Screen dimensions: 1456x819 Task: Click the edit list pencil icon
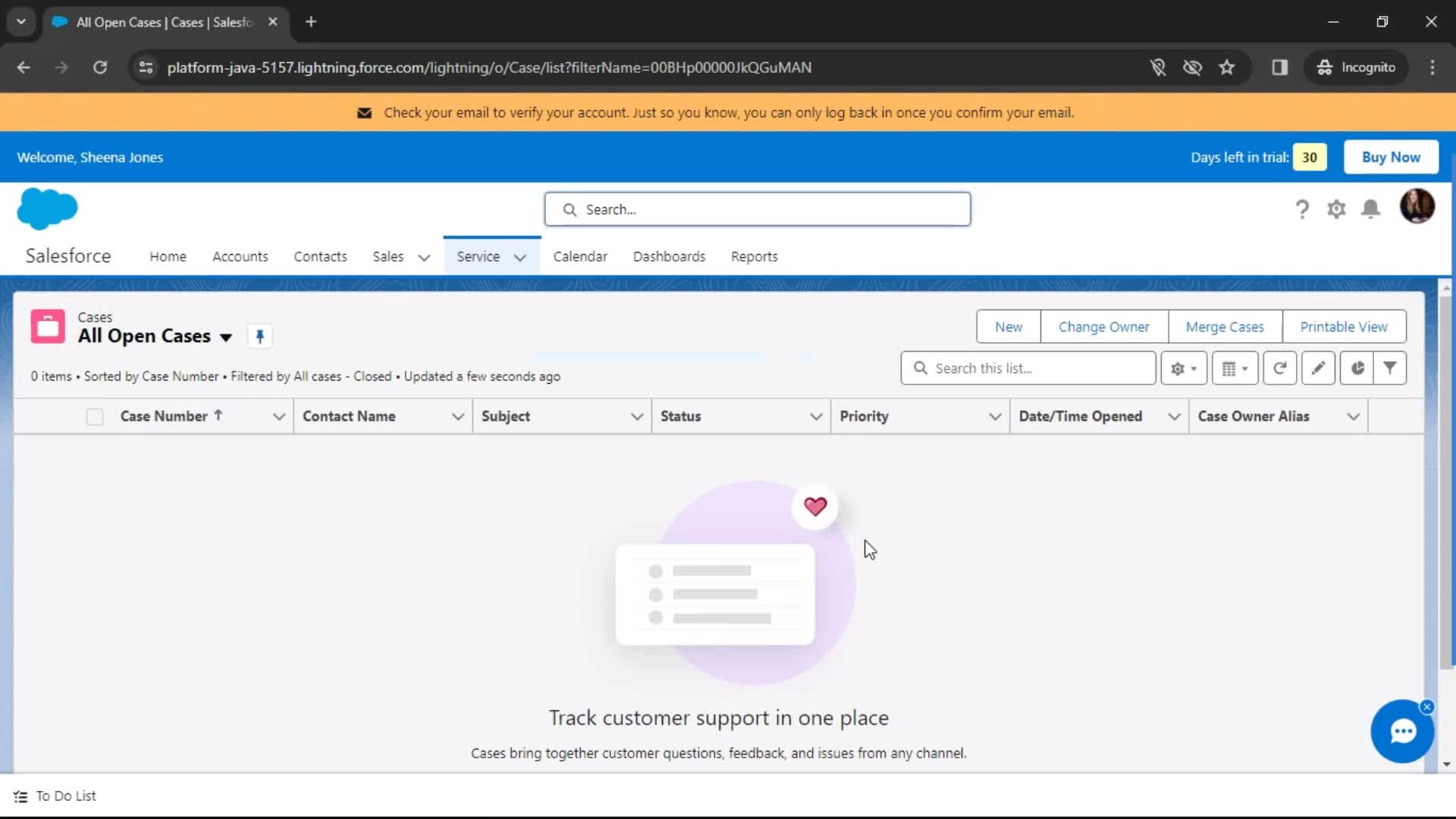point(1318,369)
